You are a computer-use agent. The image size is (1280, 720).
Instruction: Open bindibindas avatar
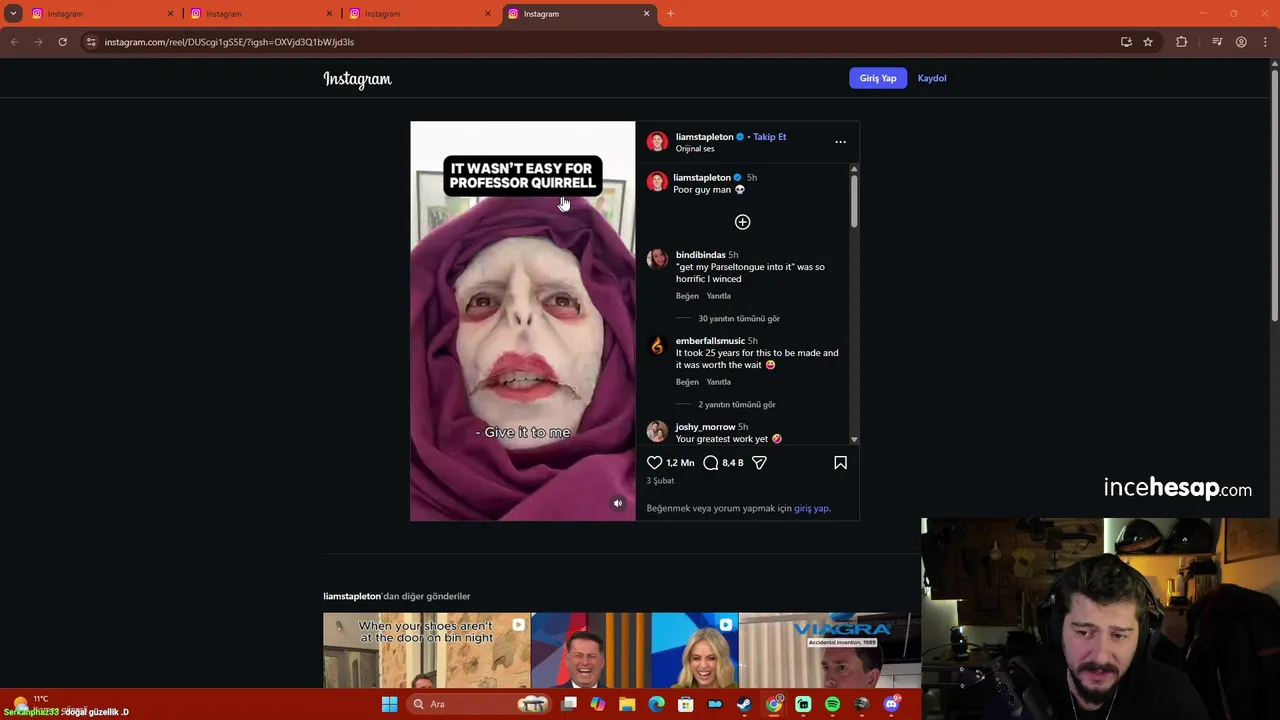657,259
